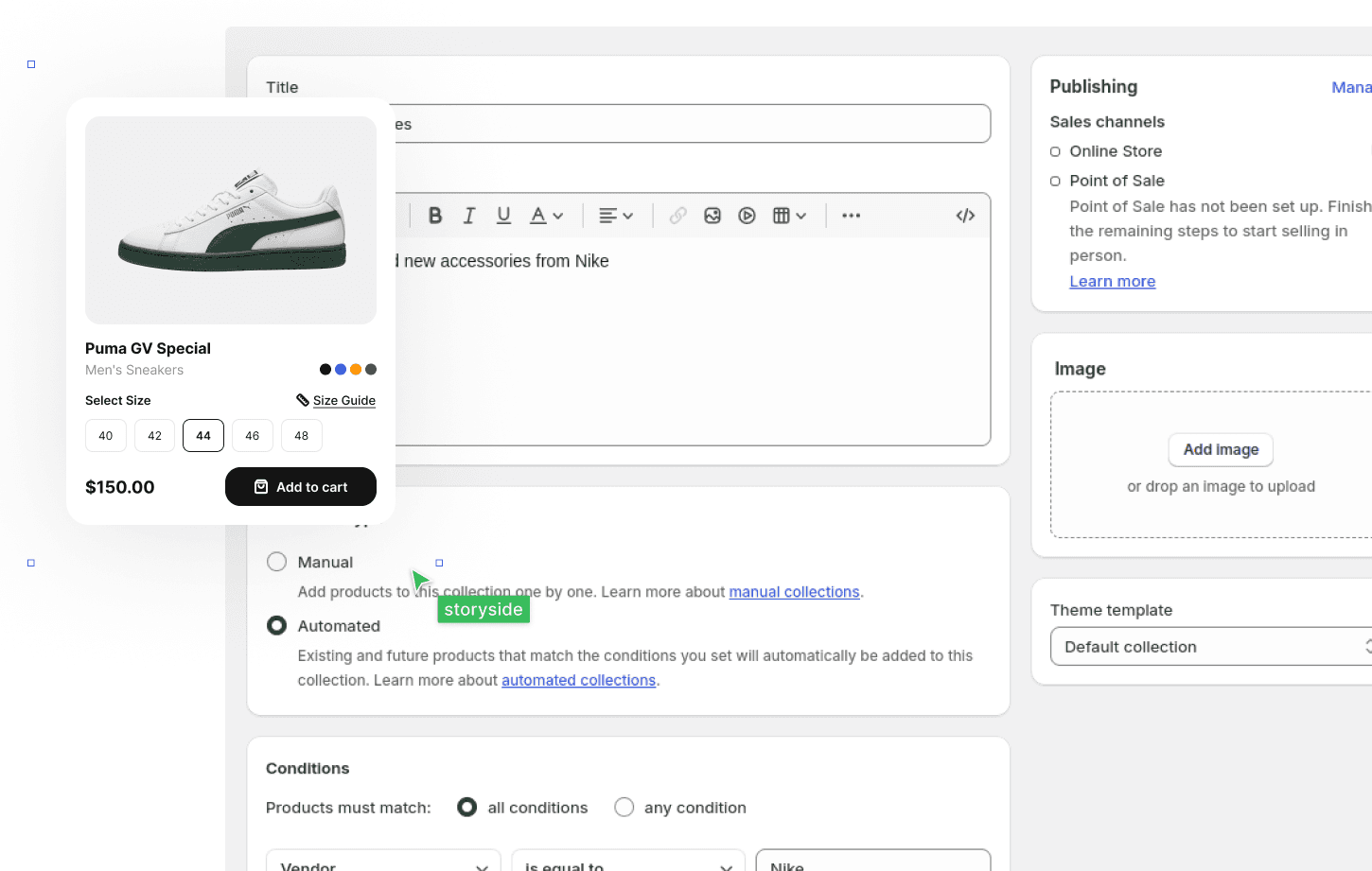Click the "Online Store" sales channel
The width and height of the screenshot is (1372, 871).
point(1116,151)
